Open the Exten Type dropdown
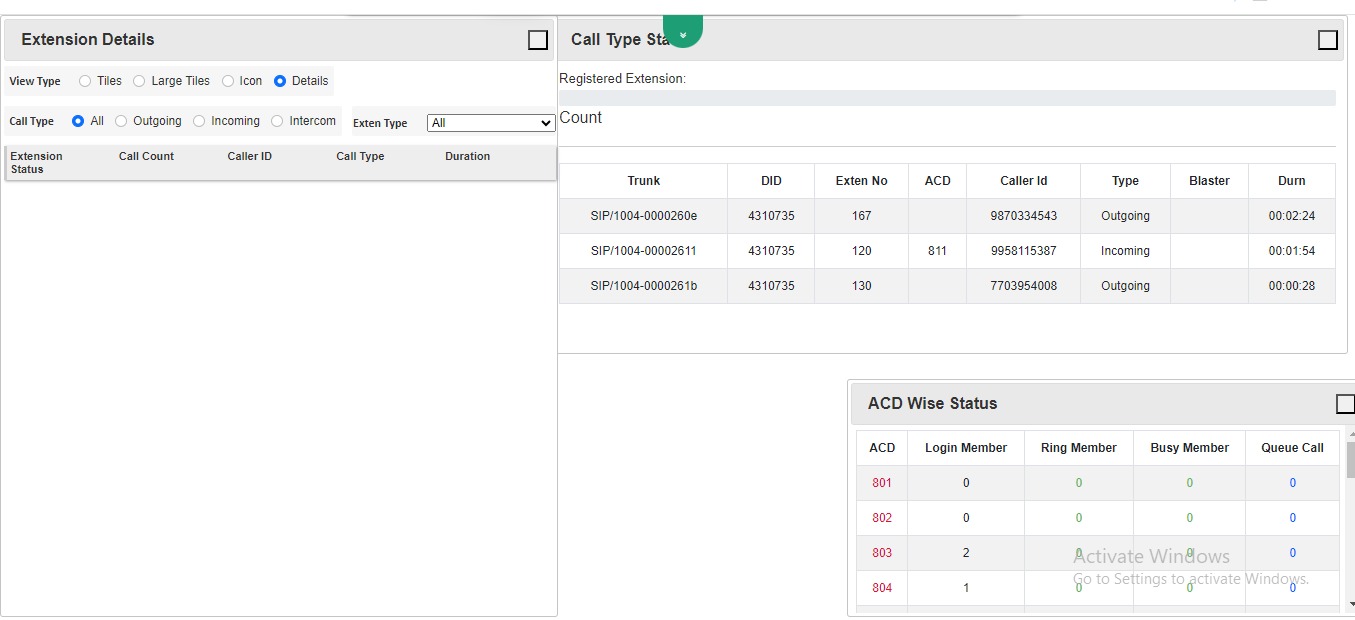The width and height of the screenshot is (1355, 620). [490, 123]
